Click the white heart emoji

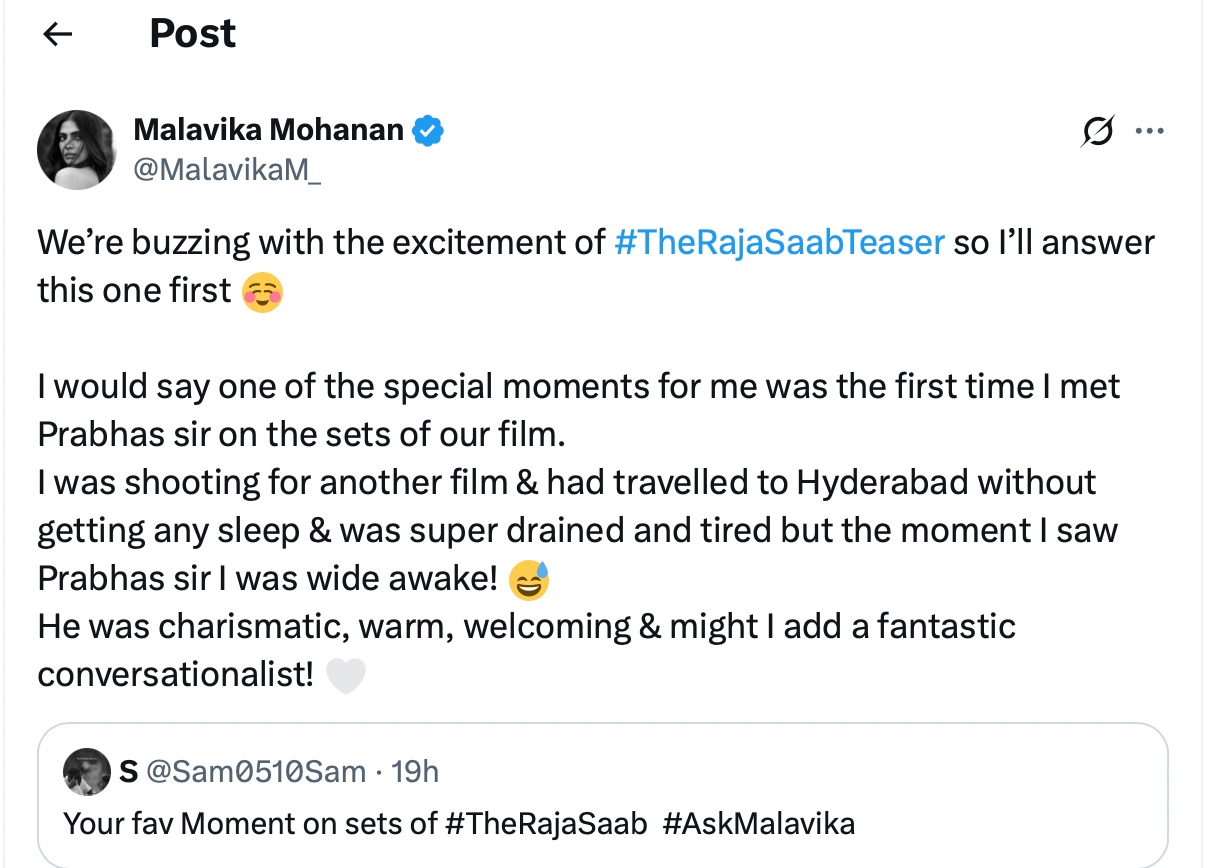[x=346, y=677]
